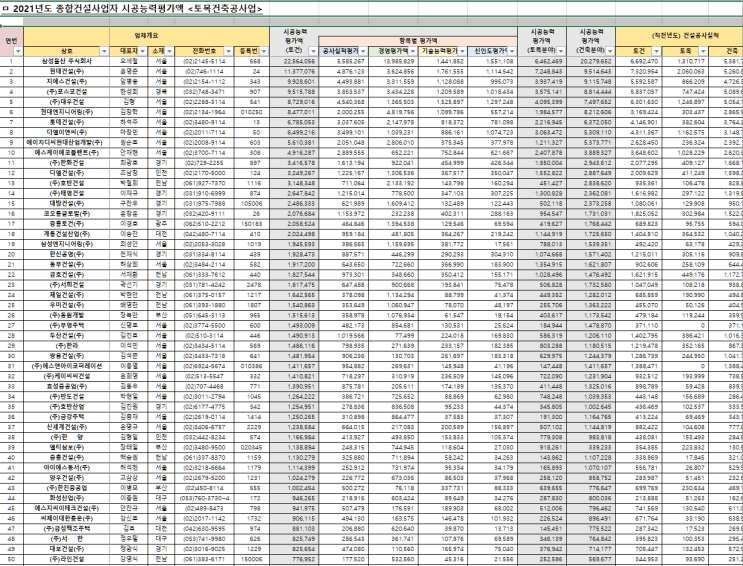Open the 상호 column filter dropdown

point(104,51)
